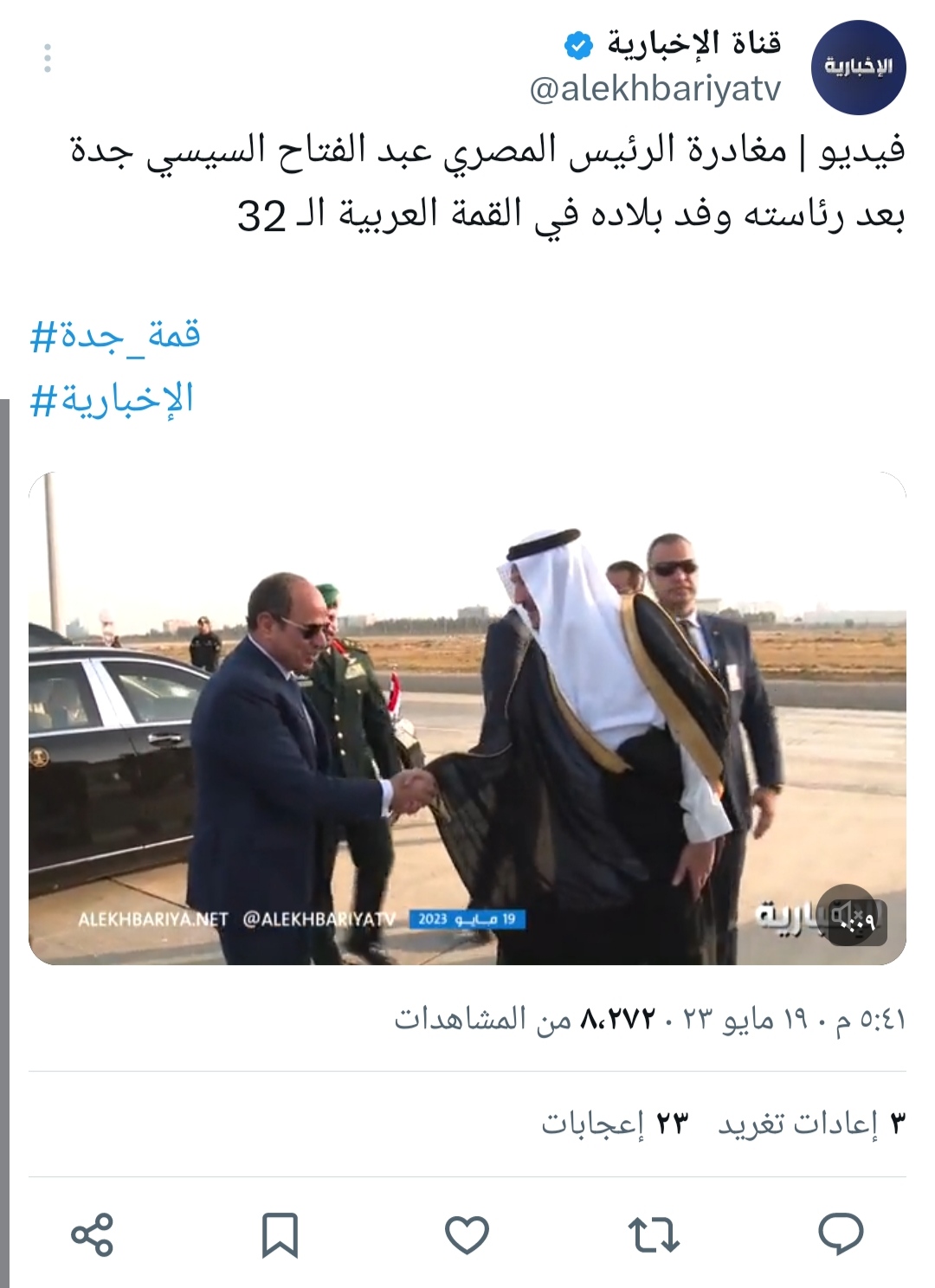935x1288 pixels.
Task: Play the video of Sisi's departure
Action: click(x=467, y=718)
